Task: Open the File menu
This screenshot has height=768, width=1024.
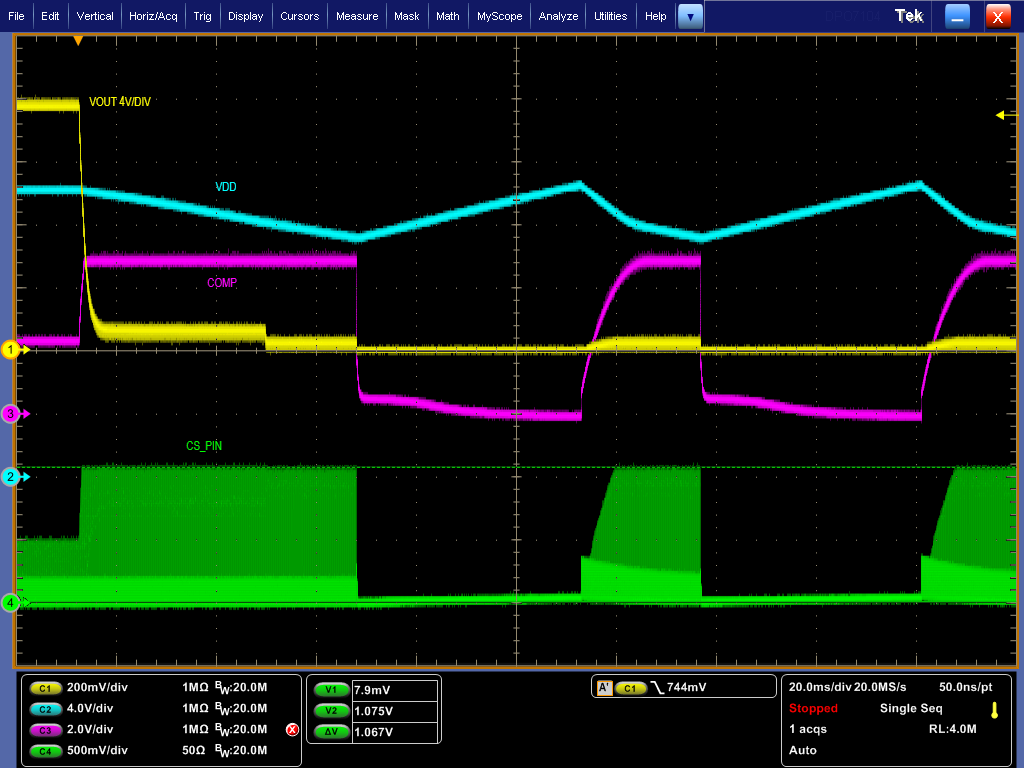Action: click(16, 16)
